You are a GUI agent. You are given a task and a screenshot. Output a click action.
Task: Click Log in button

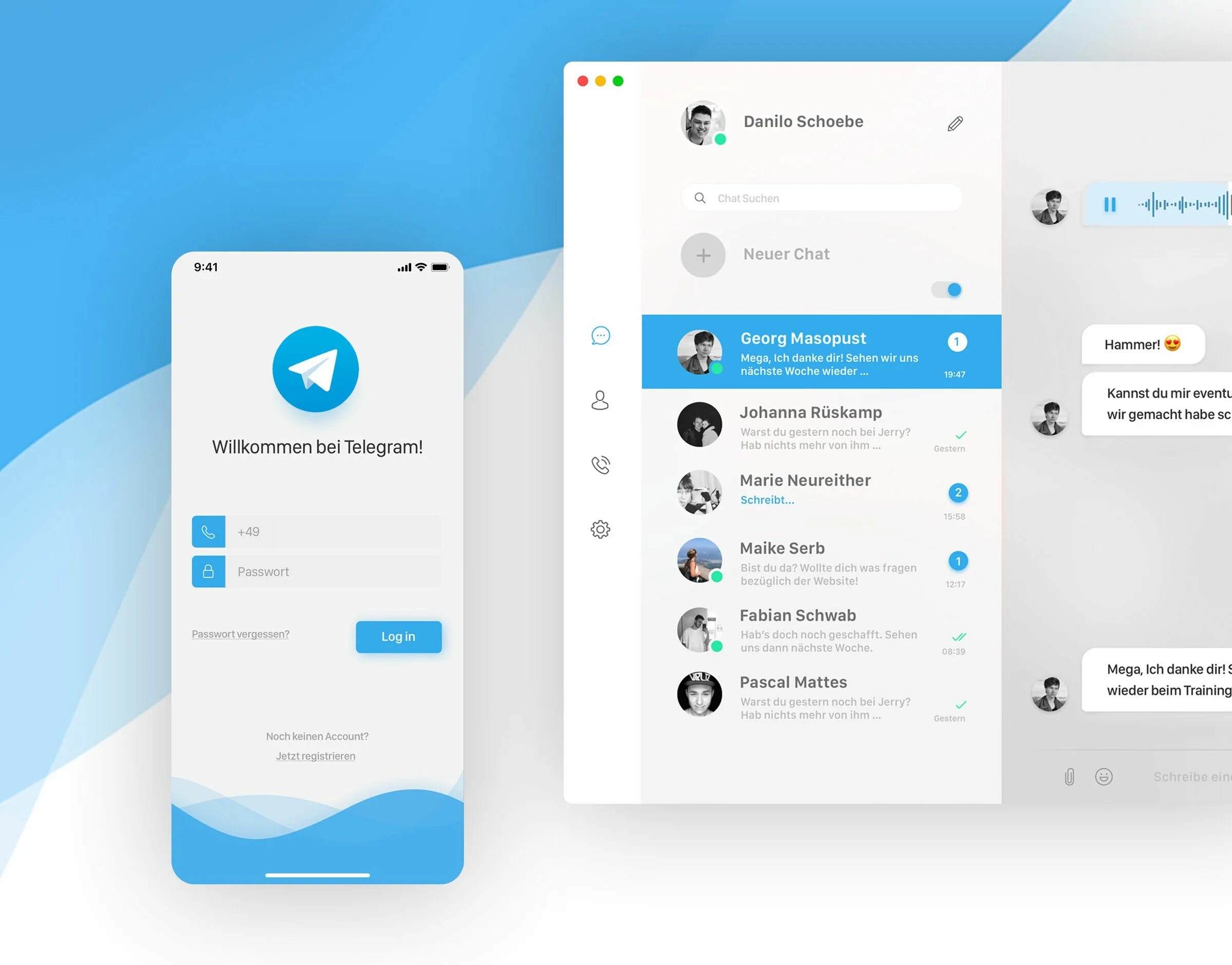coord(398,635)
